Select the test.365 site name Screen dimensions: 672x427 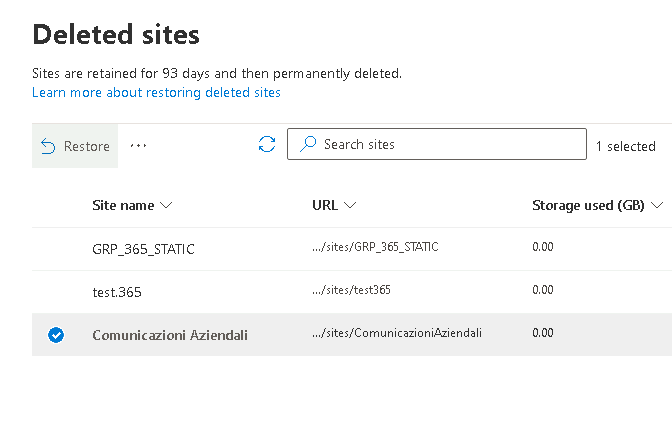tap(117, 292)
